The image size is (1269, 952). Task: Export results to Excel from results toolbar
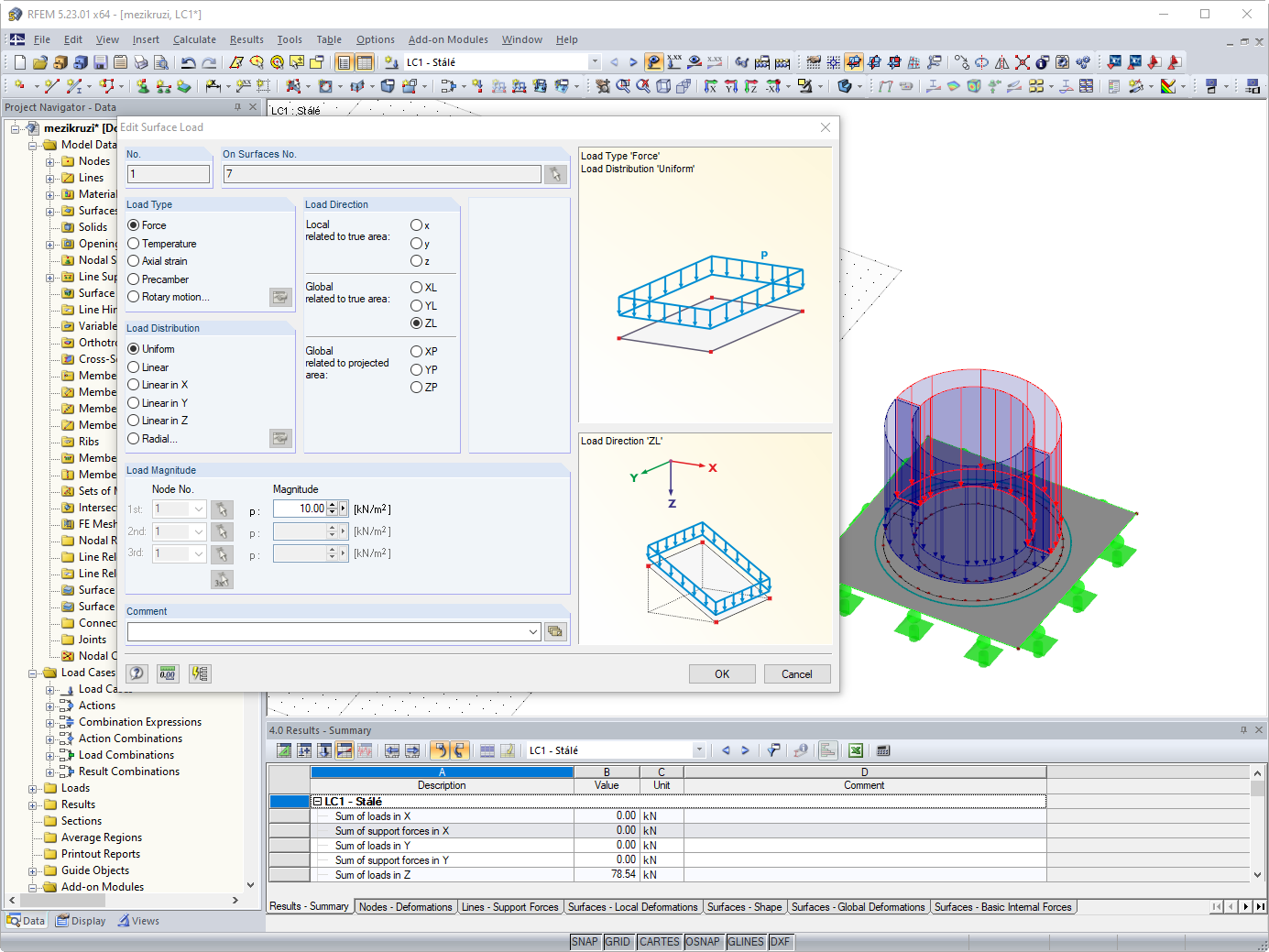[855, 750]
